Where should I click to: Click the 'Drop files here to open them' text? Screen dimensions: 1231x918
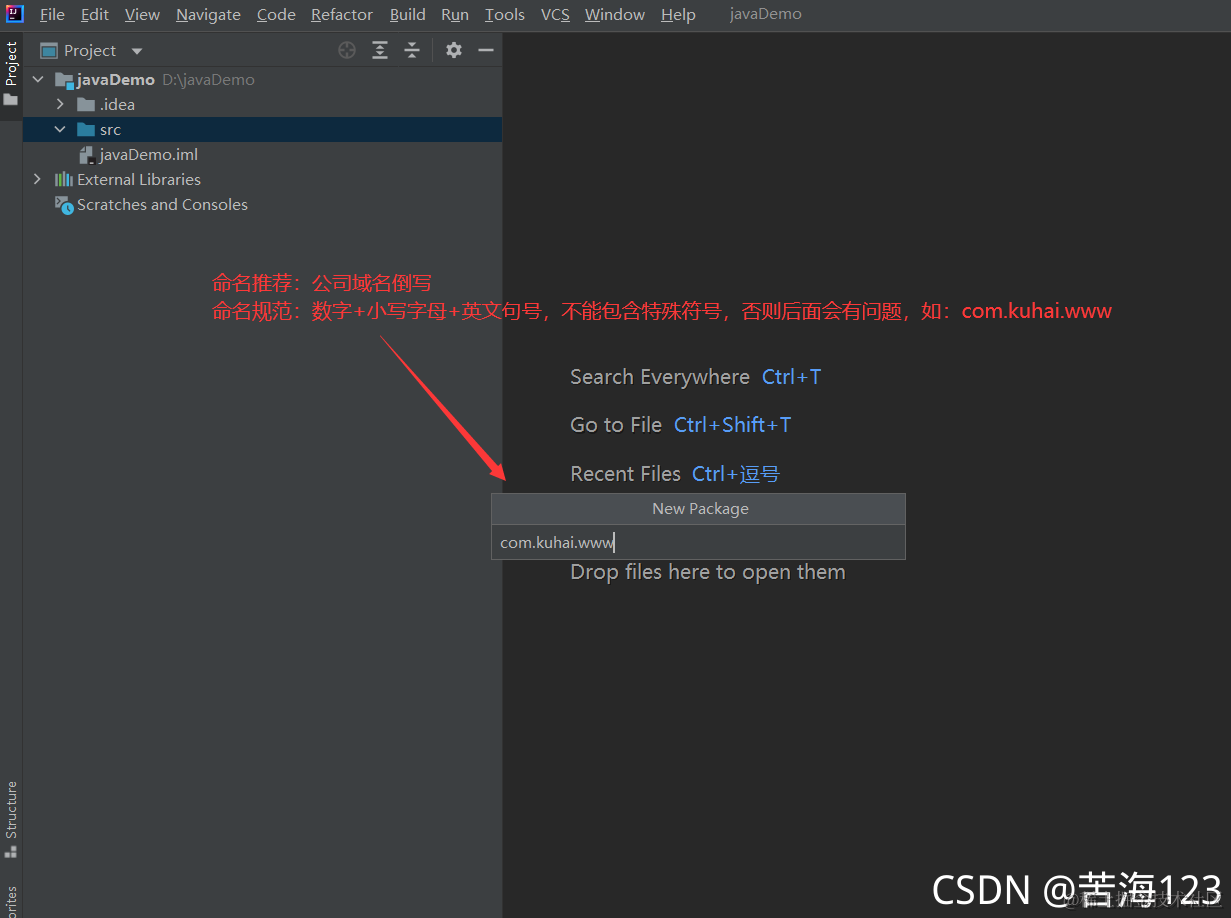click(708, 572)
